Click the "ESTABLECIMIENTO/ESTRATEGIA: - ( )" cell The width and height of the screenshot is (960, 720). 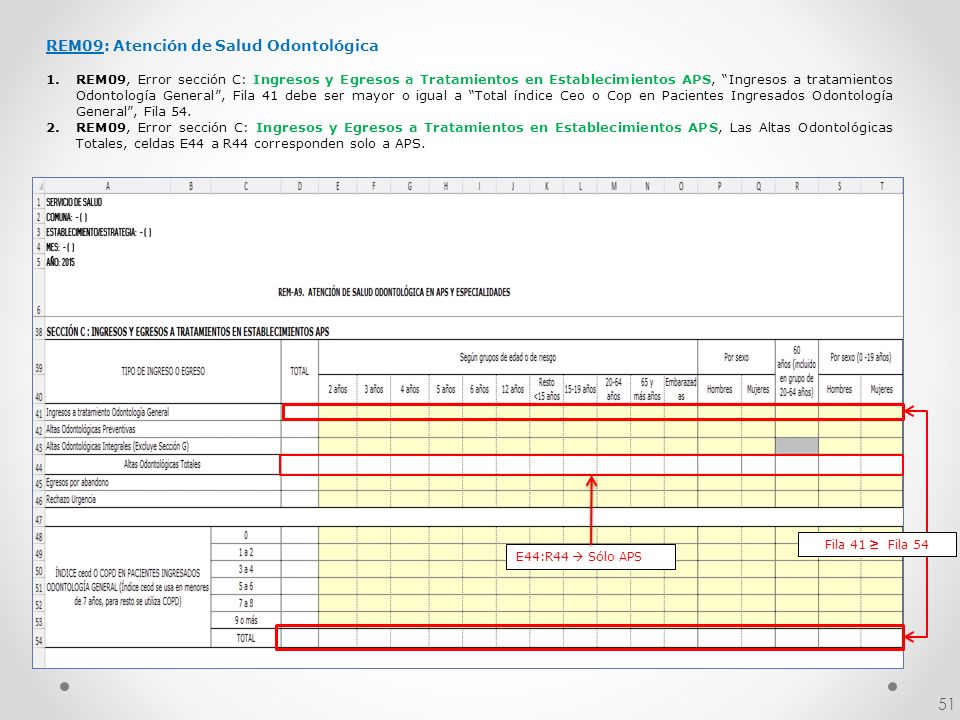tap(99, 233)
